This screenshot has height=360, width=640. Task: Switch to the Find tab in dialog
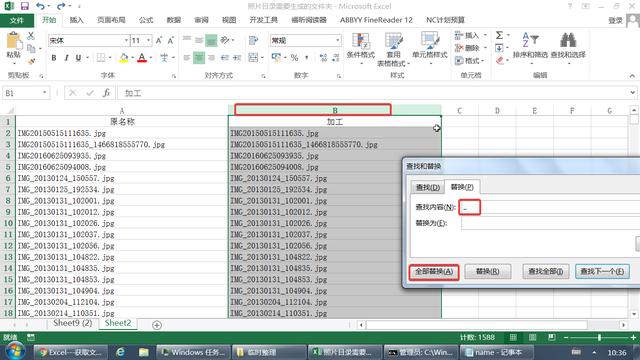coord(428,187)
